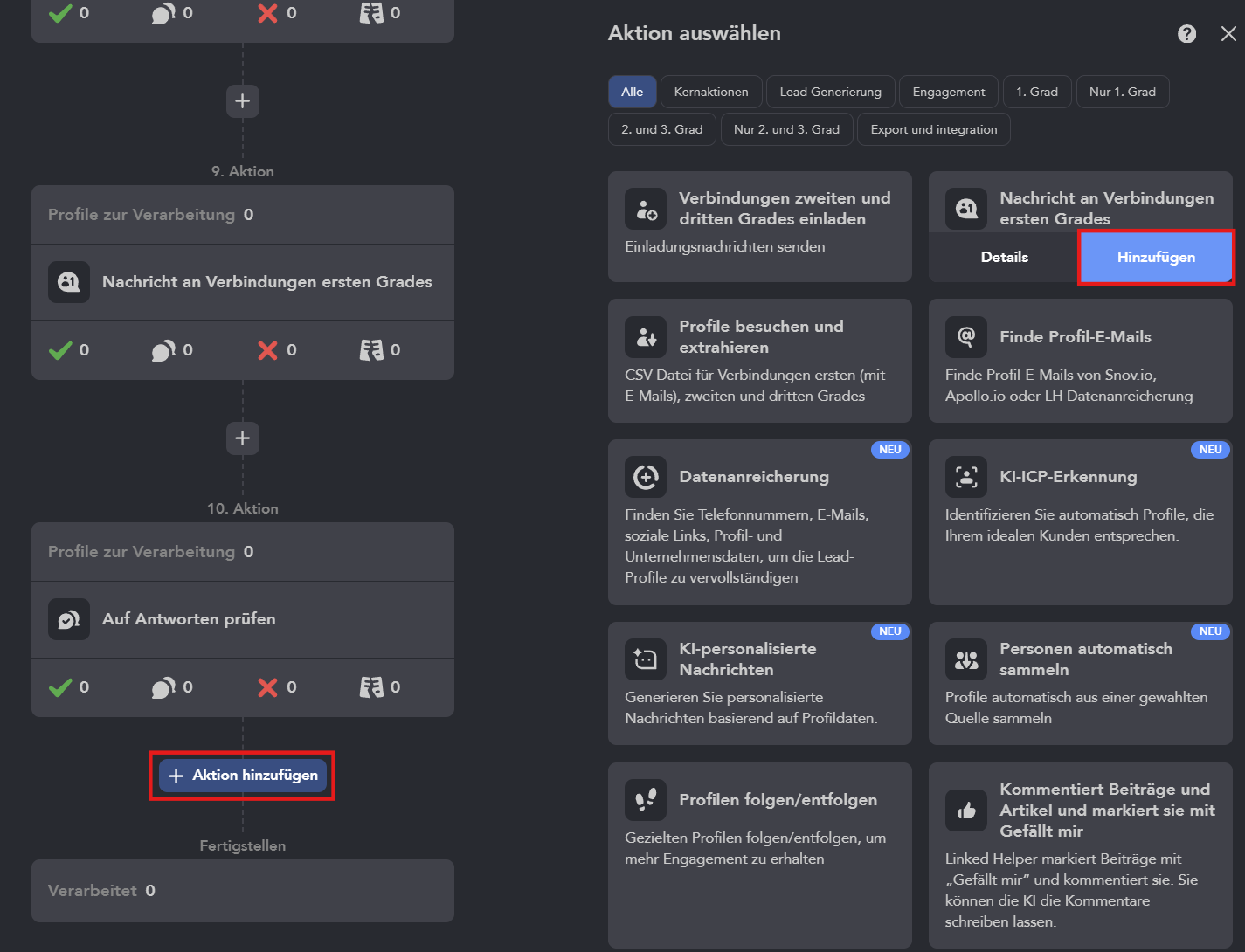Click green checkmark in 10. Aktion stats
Image resolution: width=1245 pixels, height=952 pixels.
tap(60, 687)
